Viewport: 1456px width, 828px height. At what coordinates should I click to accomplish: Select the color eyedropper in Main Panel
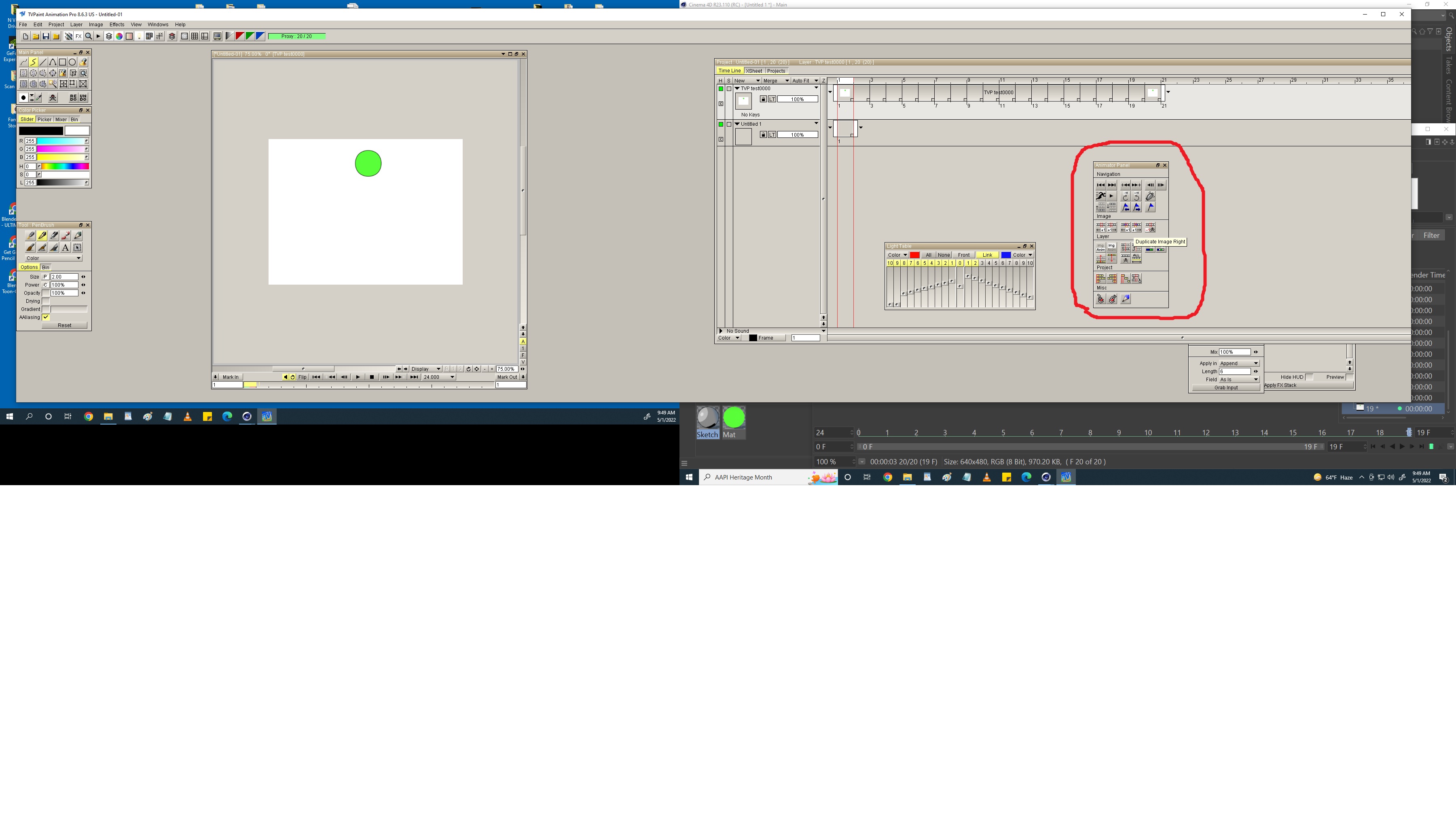[39, 98]
